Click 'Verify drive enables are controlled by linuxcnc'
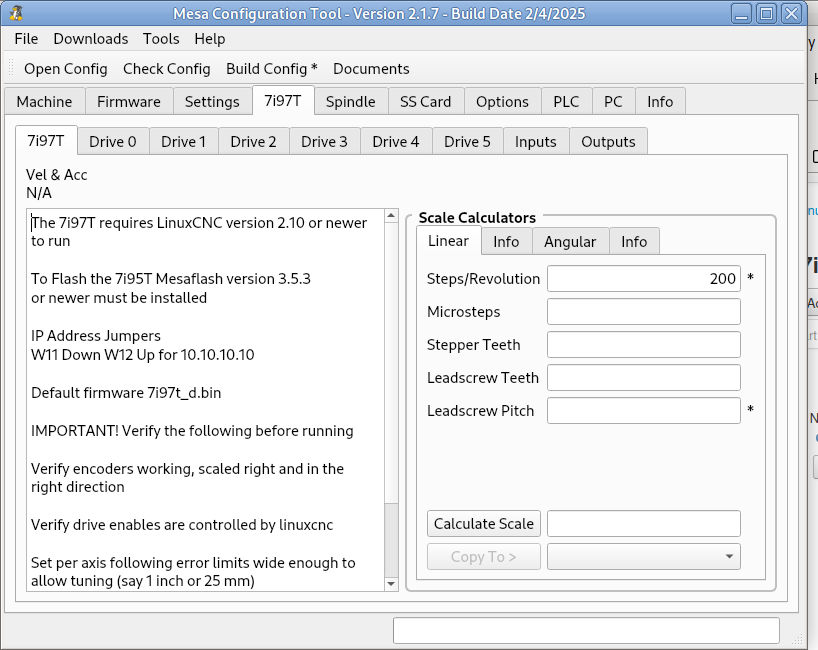Image resolution: width=818 pixels, height=650 pixels. click(x=182, y=524)
